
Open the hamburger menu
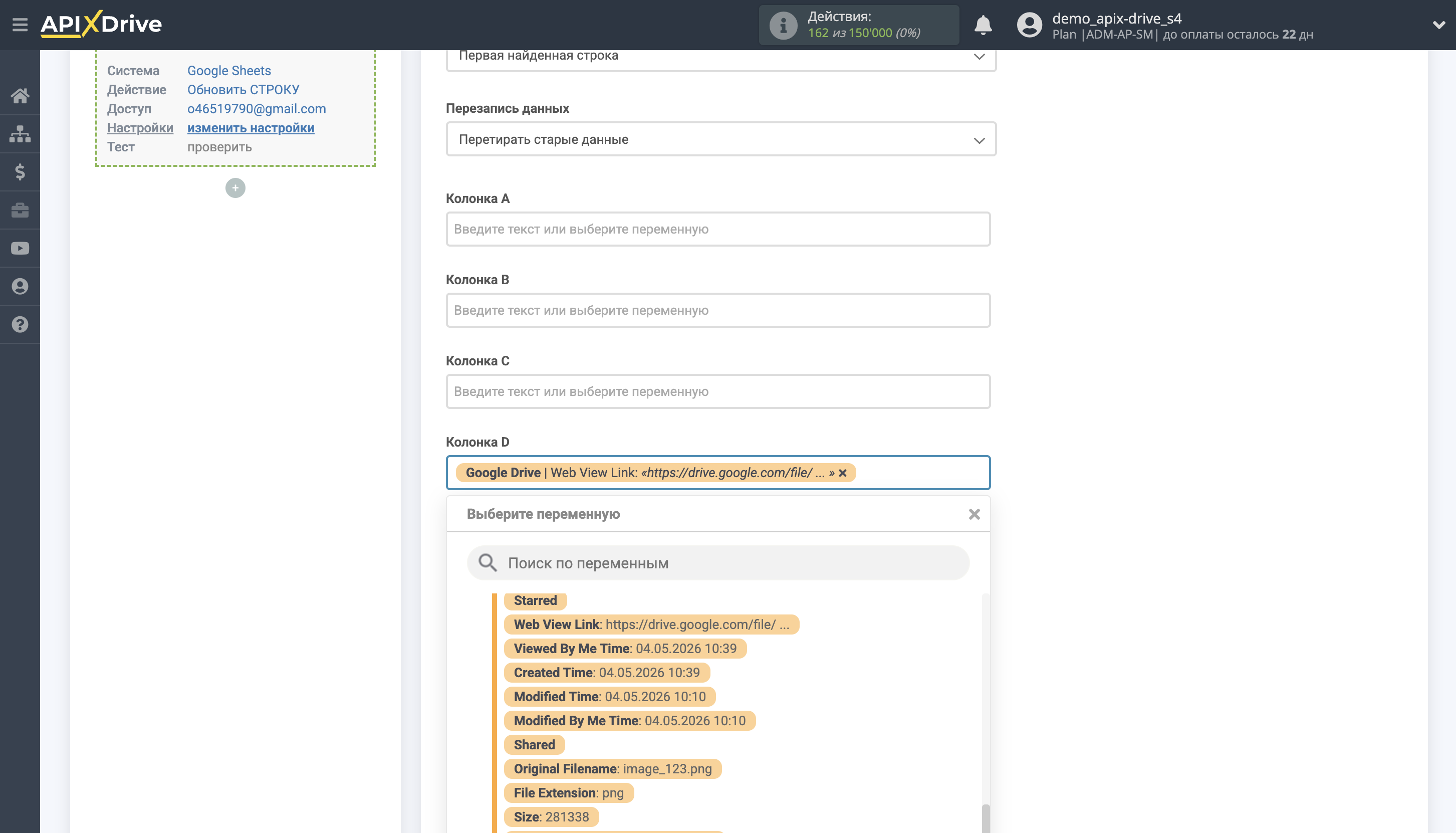tap(20, 25)
